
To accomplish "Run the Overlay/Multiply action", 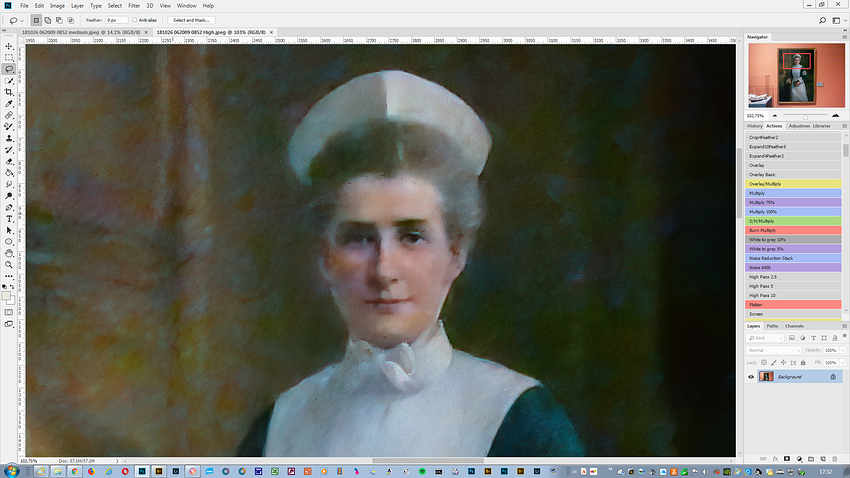I will [x=793, y=184].
